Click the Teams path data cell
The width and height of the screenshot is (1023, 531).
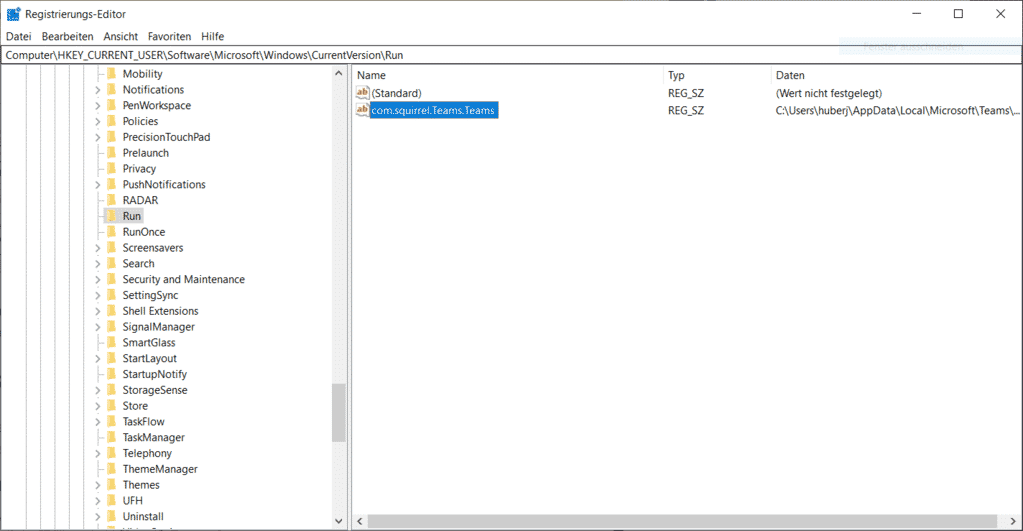(897, 110)
